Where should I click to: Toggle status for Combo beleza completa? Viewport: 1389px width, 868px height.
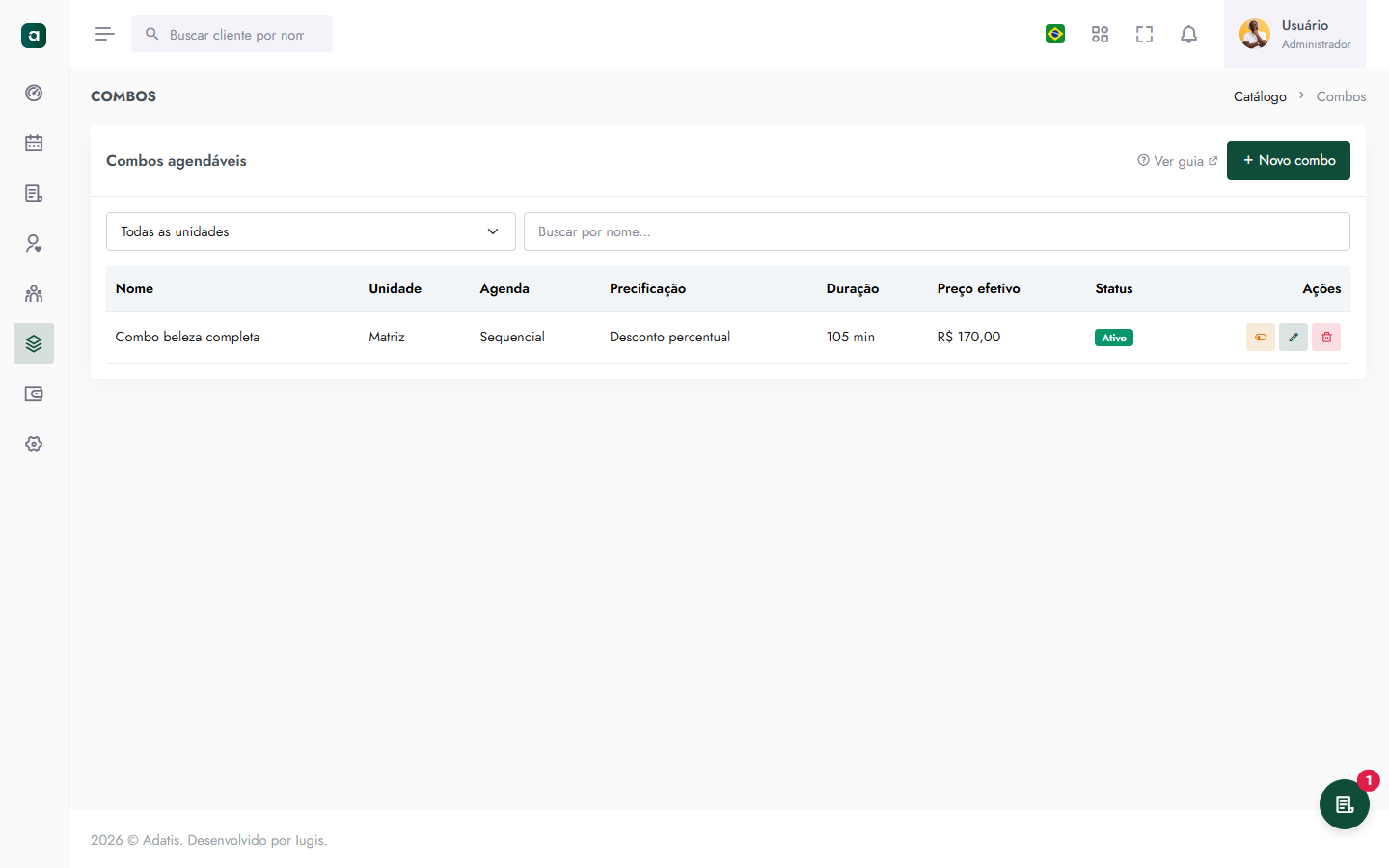click(1261, 337)
